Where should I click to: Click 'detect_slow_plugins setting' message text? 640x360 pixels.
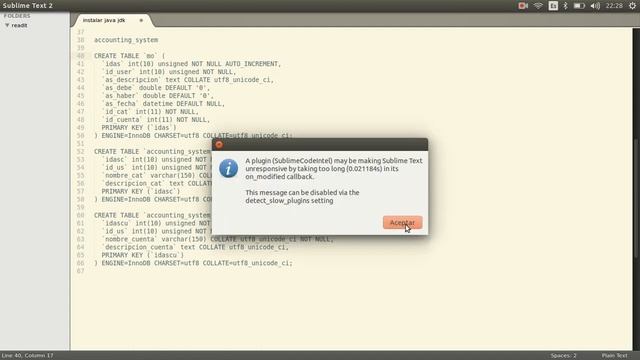tap(289, 200)
